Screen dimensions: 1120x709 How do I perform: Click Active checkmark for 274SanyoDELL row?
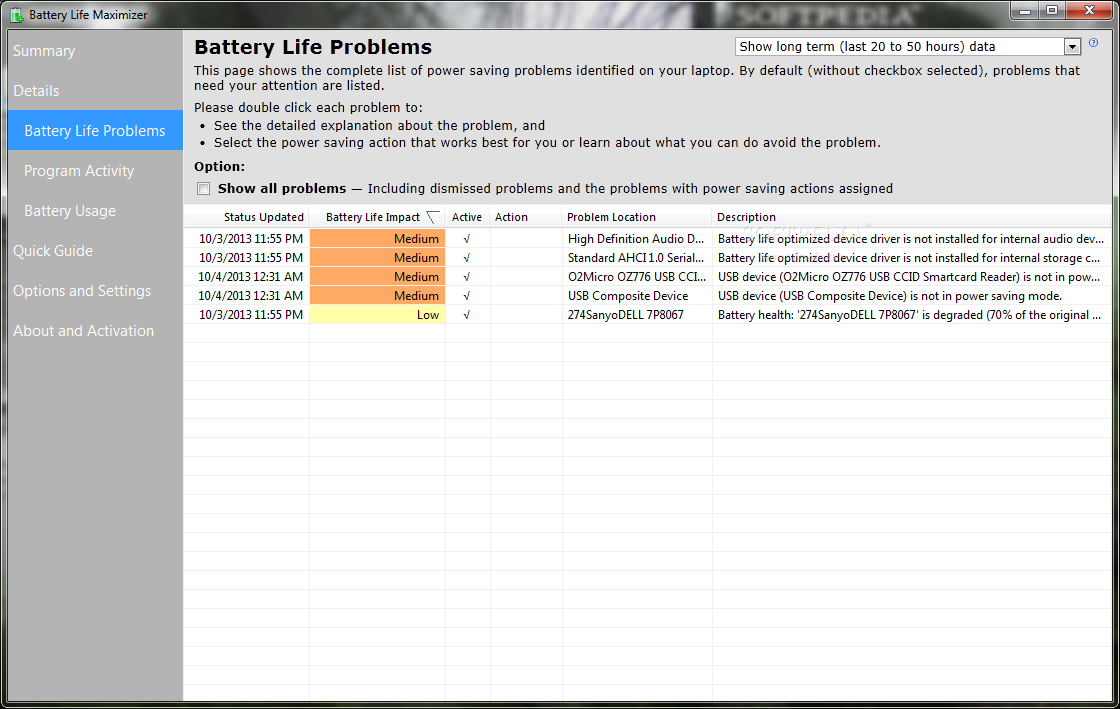(466, 315)
